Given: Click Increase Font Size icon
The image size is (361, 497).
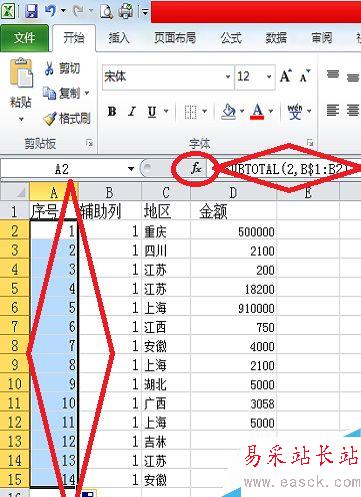Looking at the screenshot, I should 286,76.
